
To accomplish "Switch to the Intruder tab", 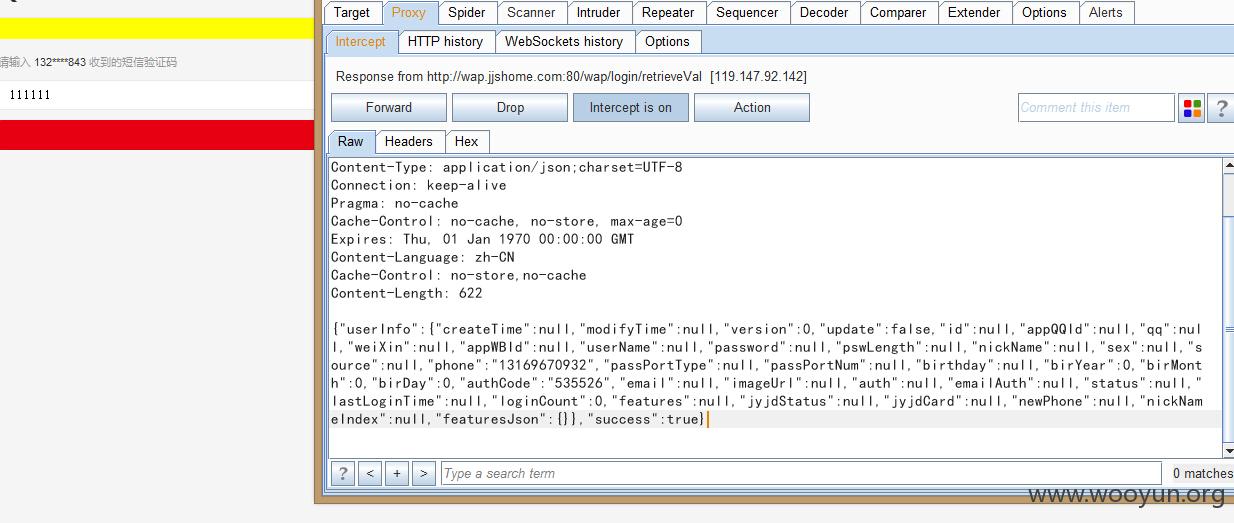I will coord(598,13).
